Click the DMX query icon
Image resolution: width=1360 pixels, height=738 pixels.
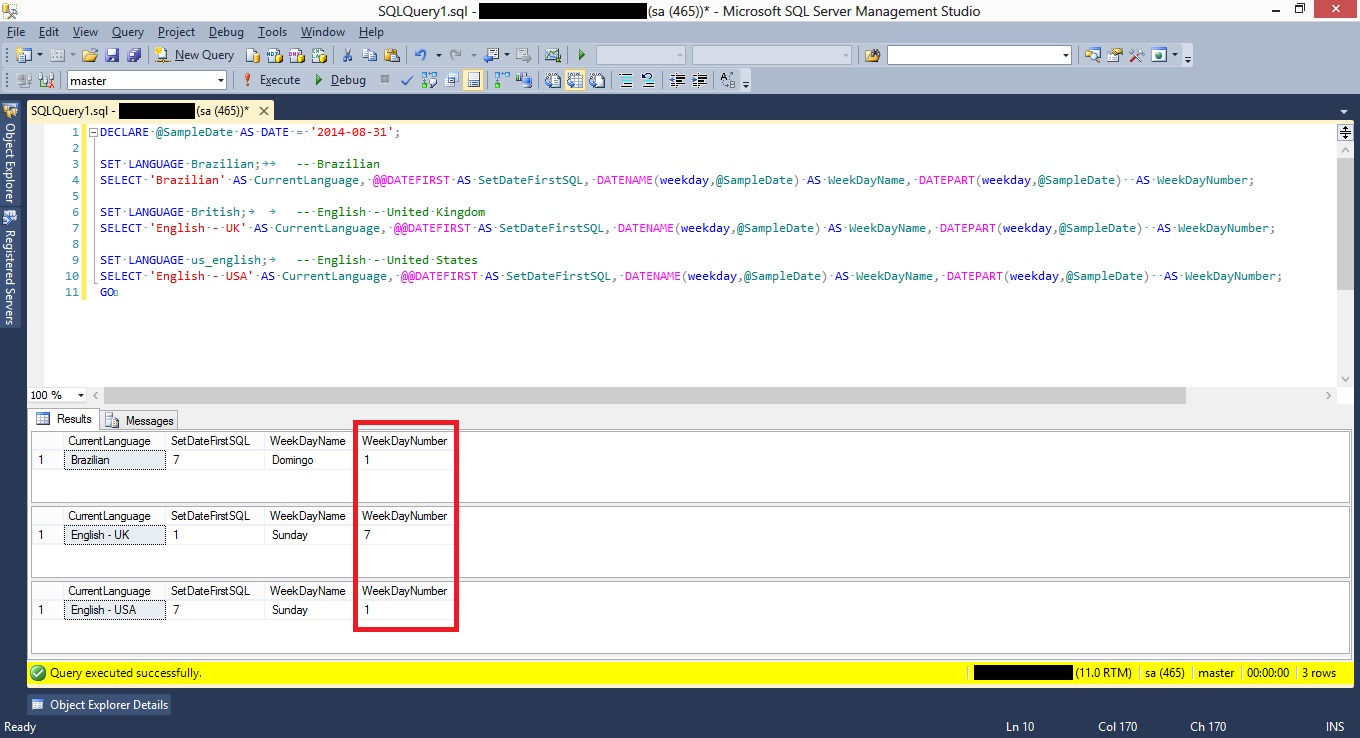(x=296, y=55)
